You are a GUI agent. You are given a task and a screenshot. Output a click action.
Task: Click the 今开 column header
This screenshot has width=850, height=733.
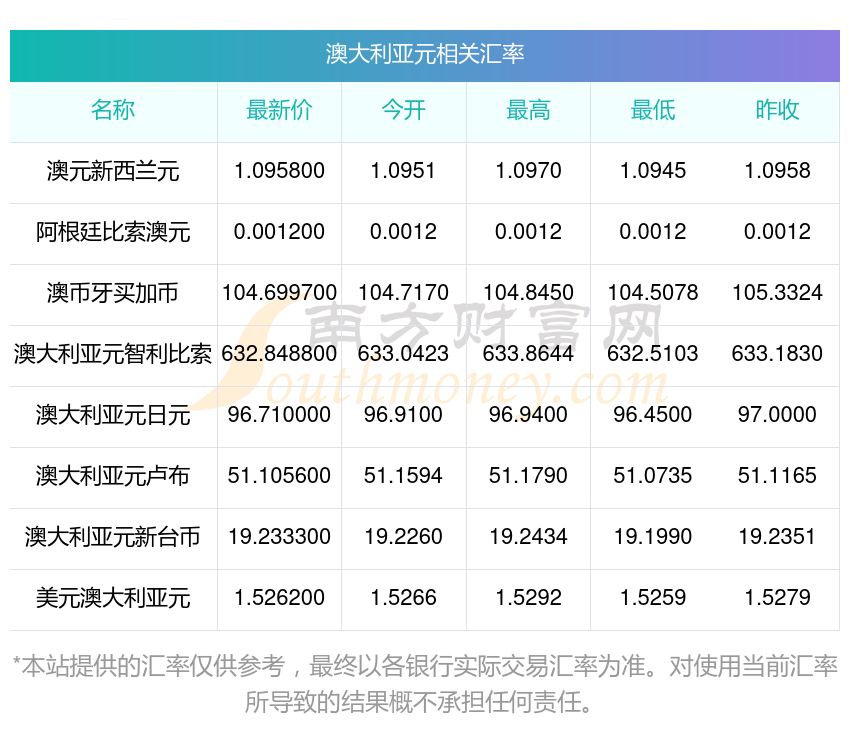coord(403,110)
